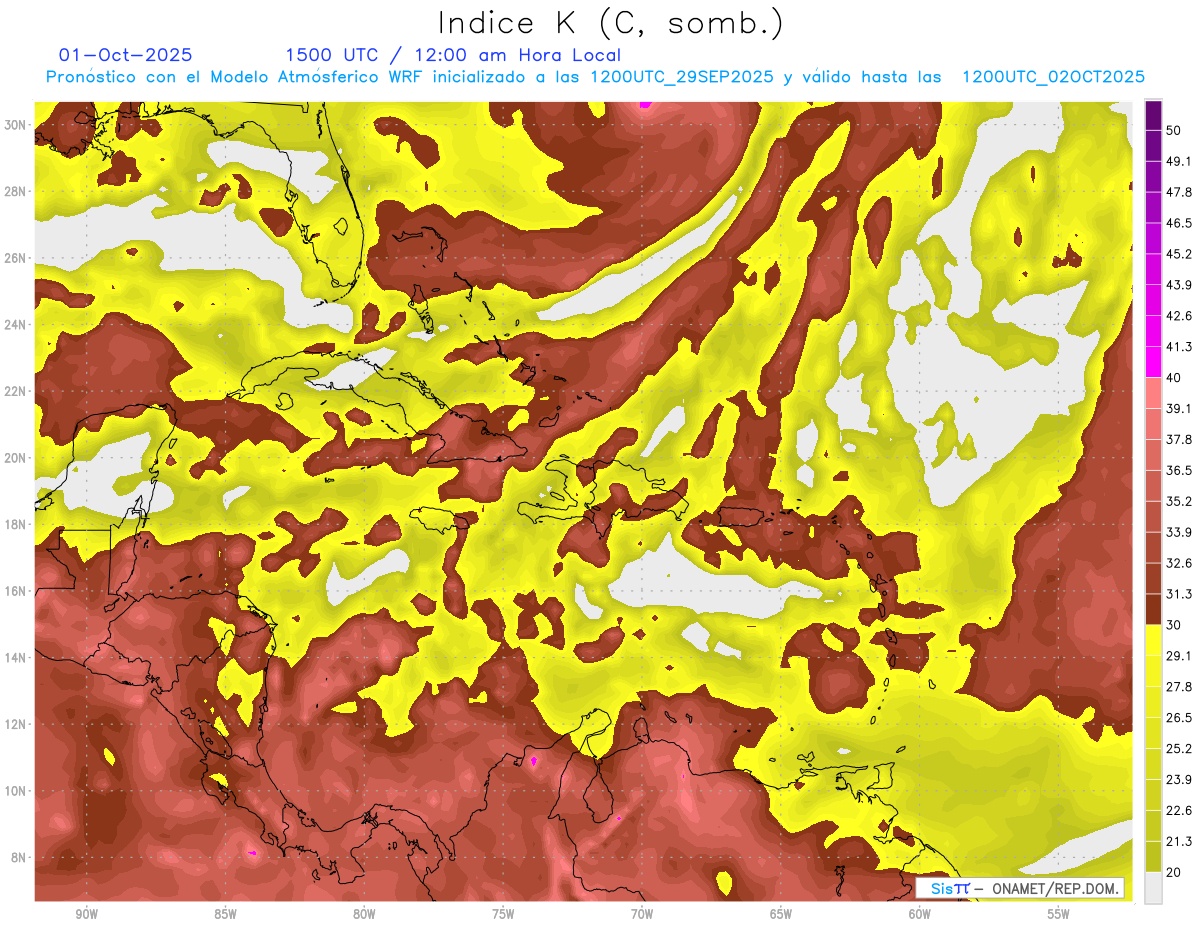Click the 60W longitude label

point(919,914)
